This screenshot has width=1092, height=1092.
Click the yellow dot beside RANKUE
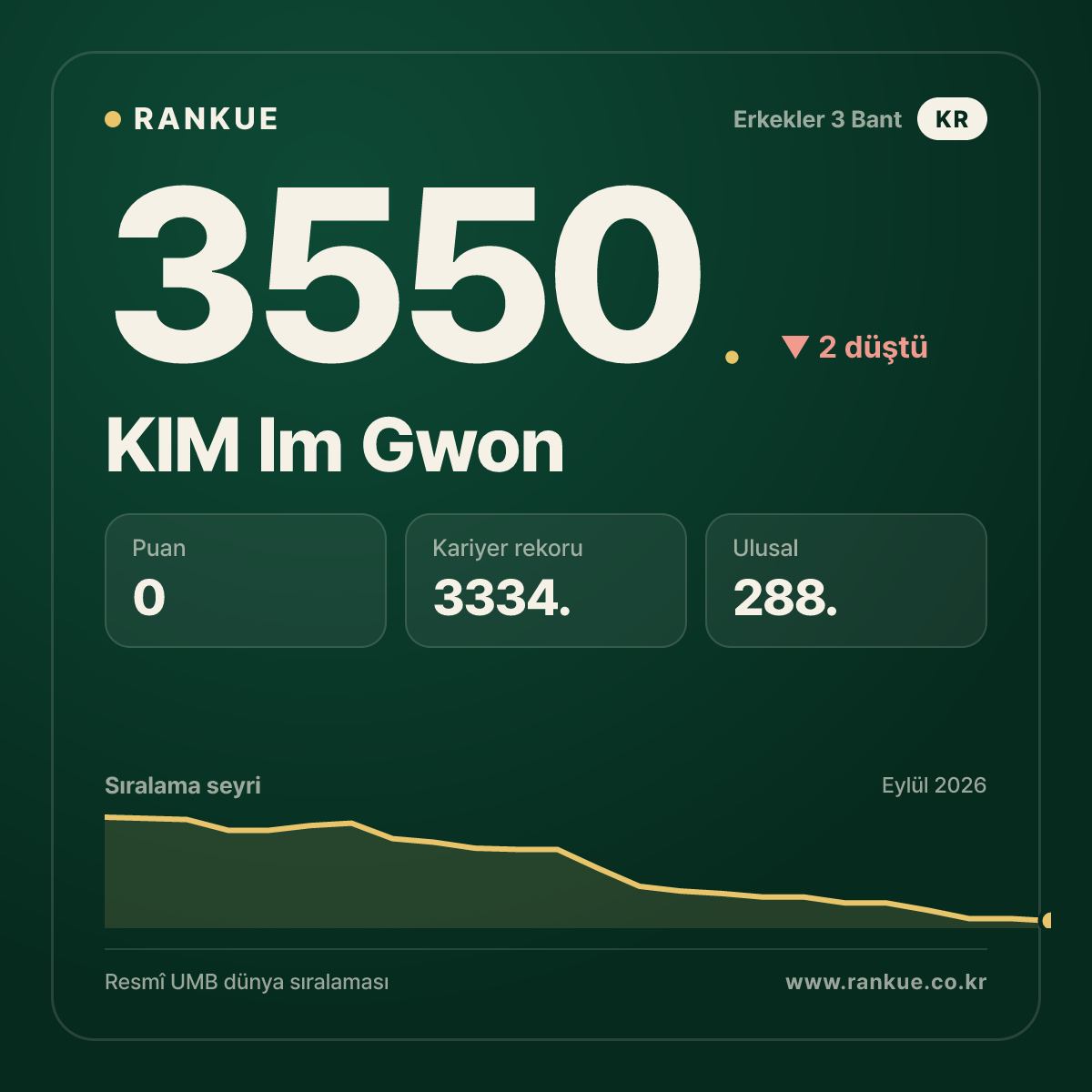pyautogui.click(x=113, y=119)
